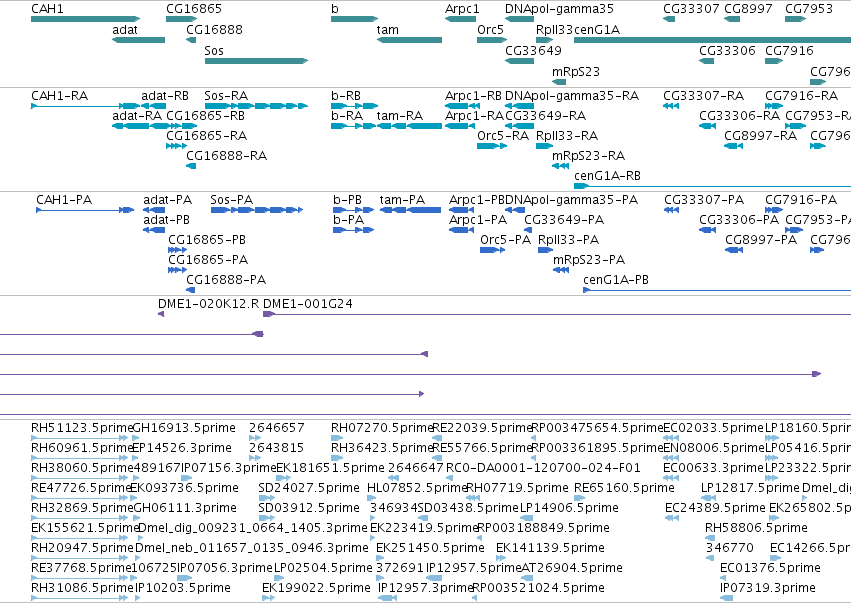Click the RH51123.5prime EST label
This screenshot has width=851, height=603.
pyautogui.click(x=82, y=428)
